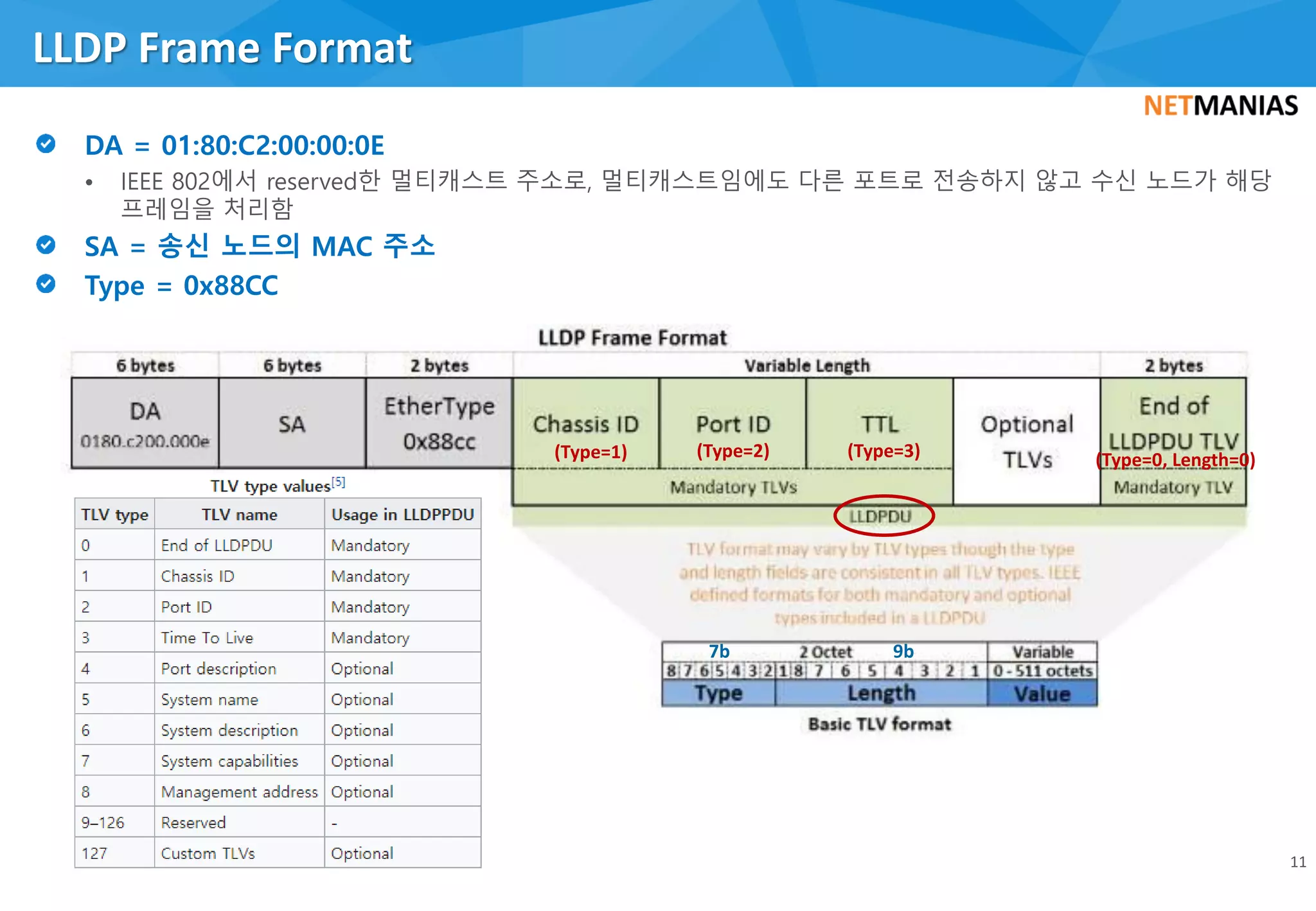Click the Usage in LLDPPDU column header
The width and height of the screenshot is (1316, 911).
click(x=403, y=515)
